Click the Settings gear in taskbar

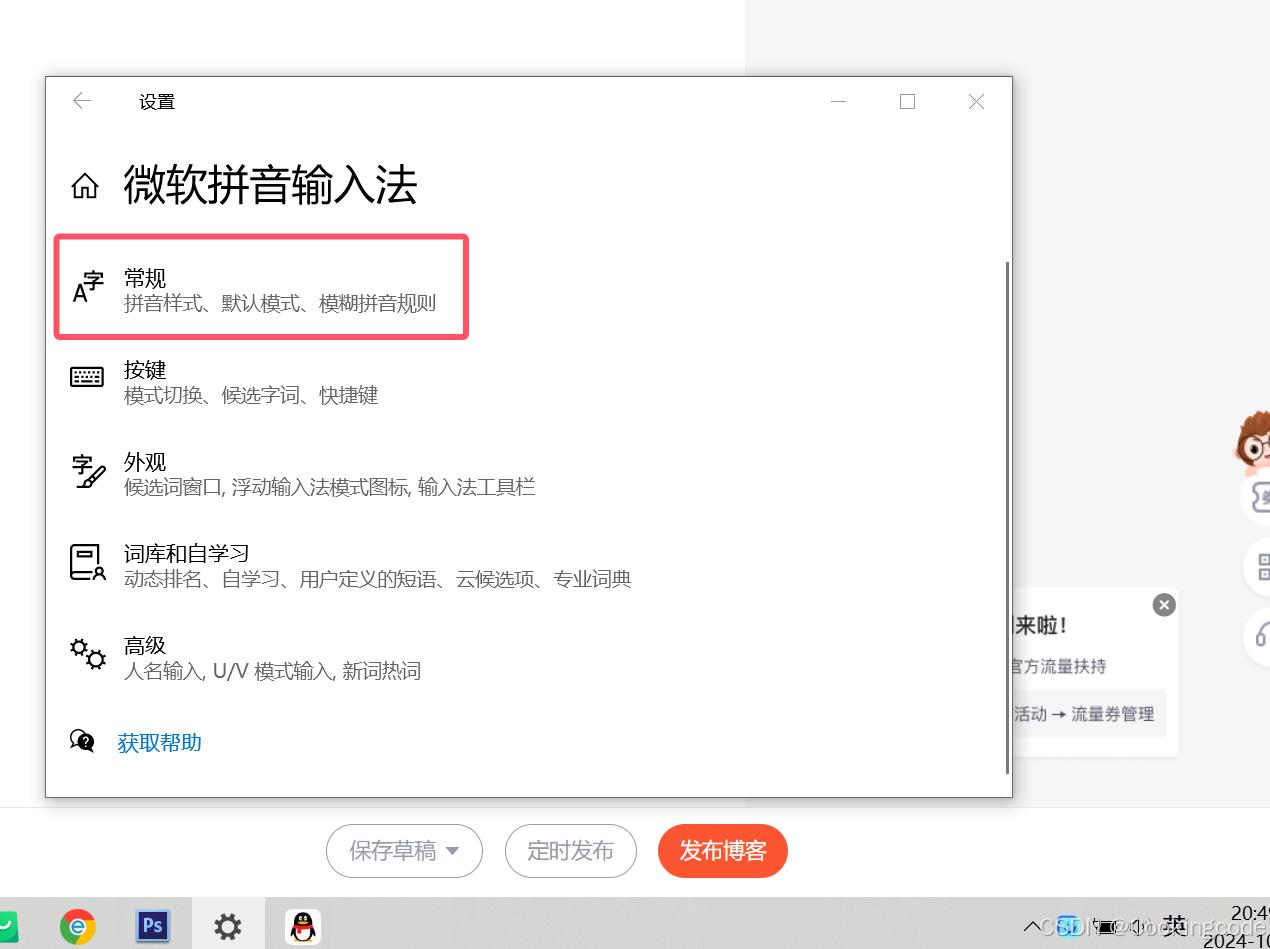pyautogui.click(x=228, y=927)
